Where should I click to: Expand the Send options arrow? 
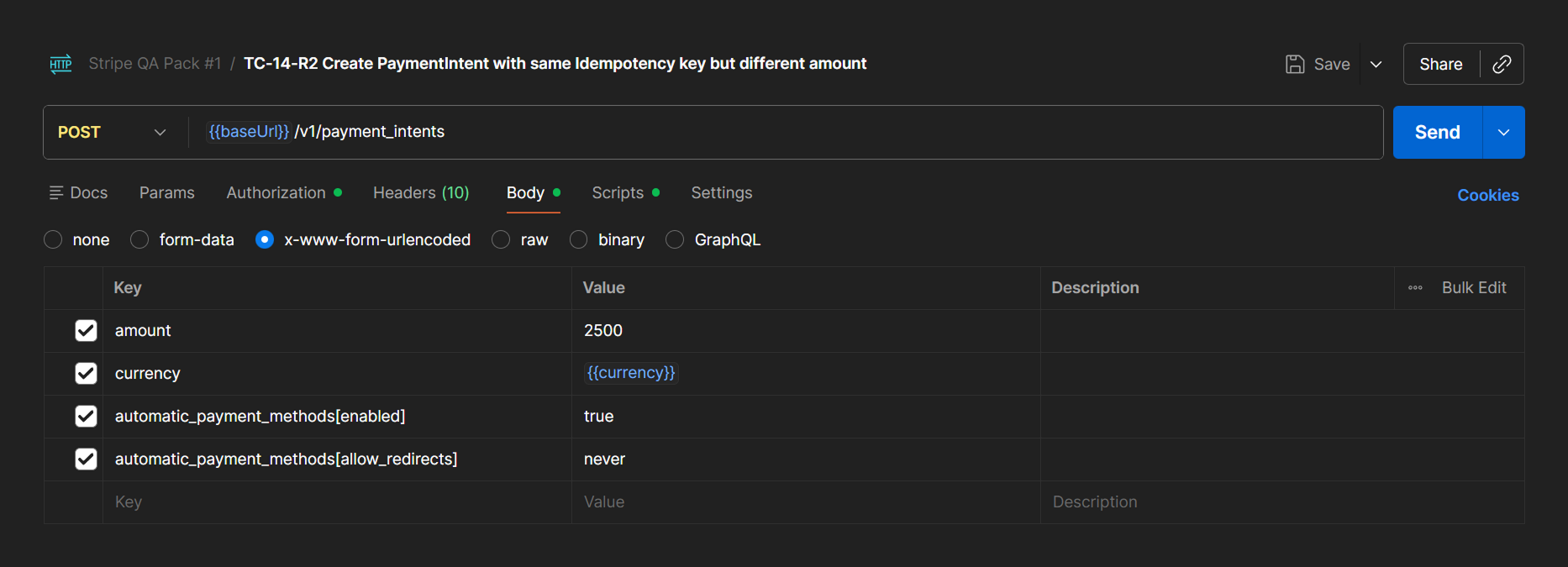pos(1504,132)
